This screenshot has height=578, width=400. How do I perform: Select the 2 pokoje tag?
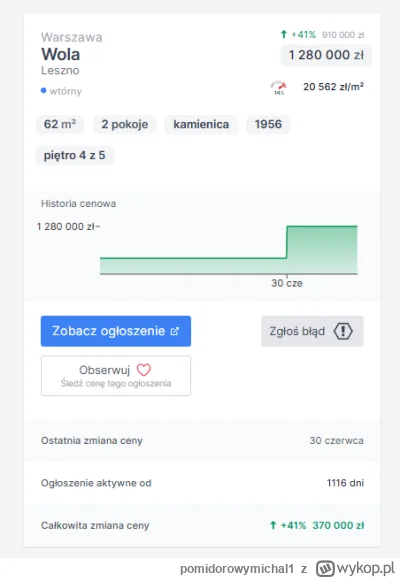tap(125, 124)
